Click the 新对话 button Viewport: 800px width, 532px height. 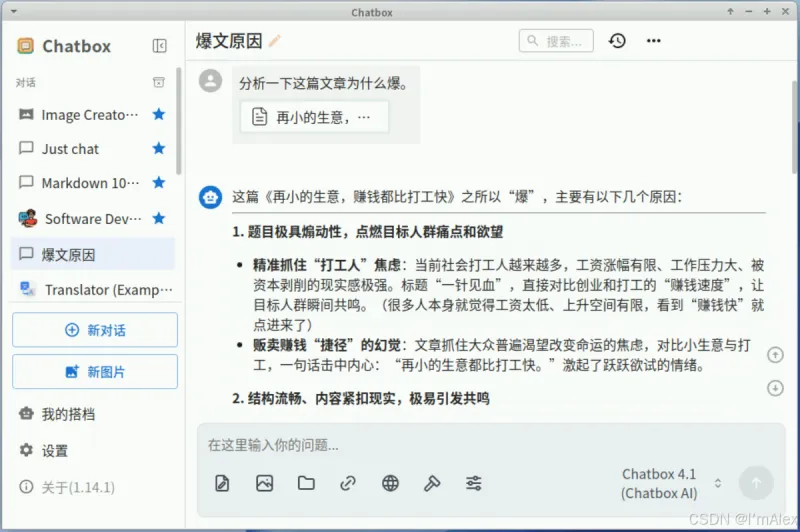[x=95, y=330]
